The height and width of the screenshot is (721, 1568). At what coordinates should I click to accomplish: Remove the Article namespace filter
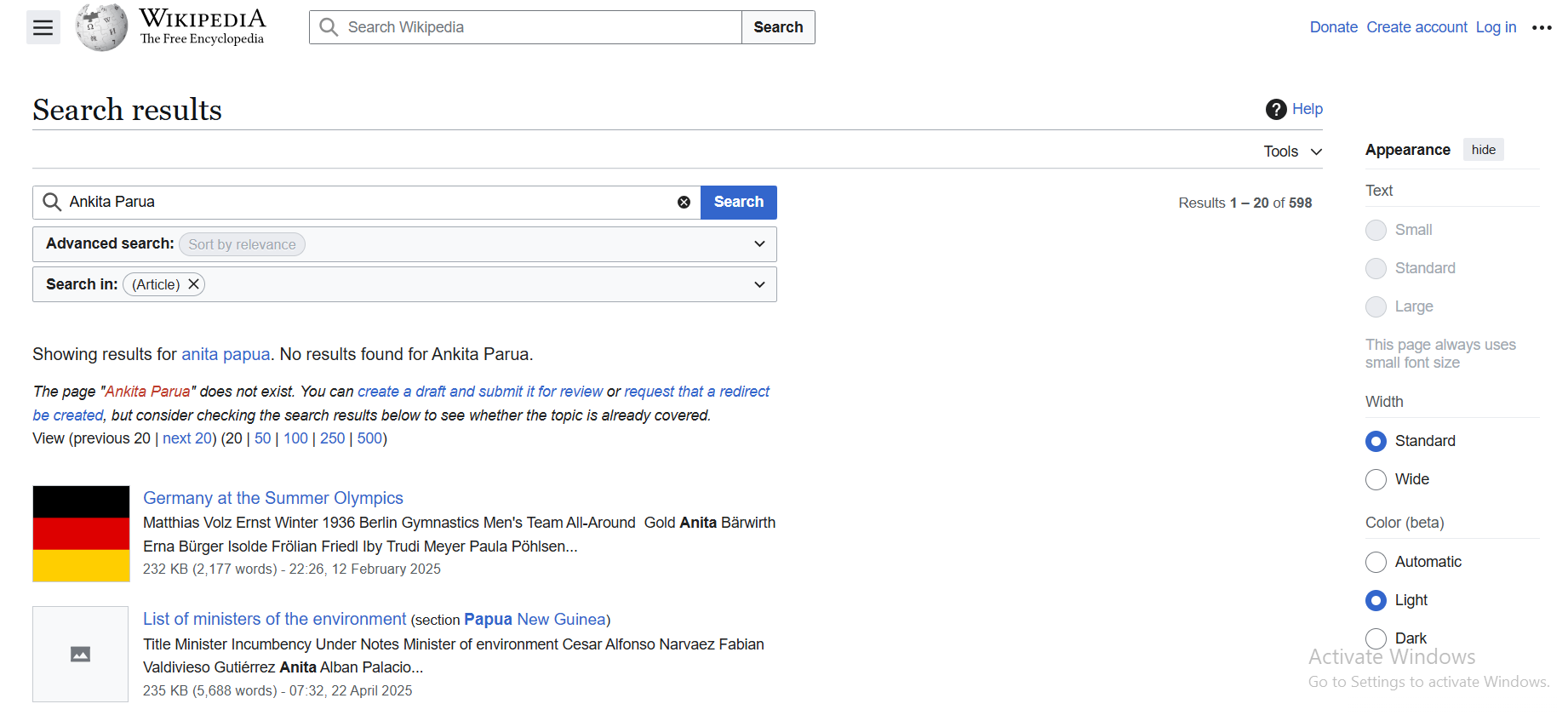pos(194,284)
